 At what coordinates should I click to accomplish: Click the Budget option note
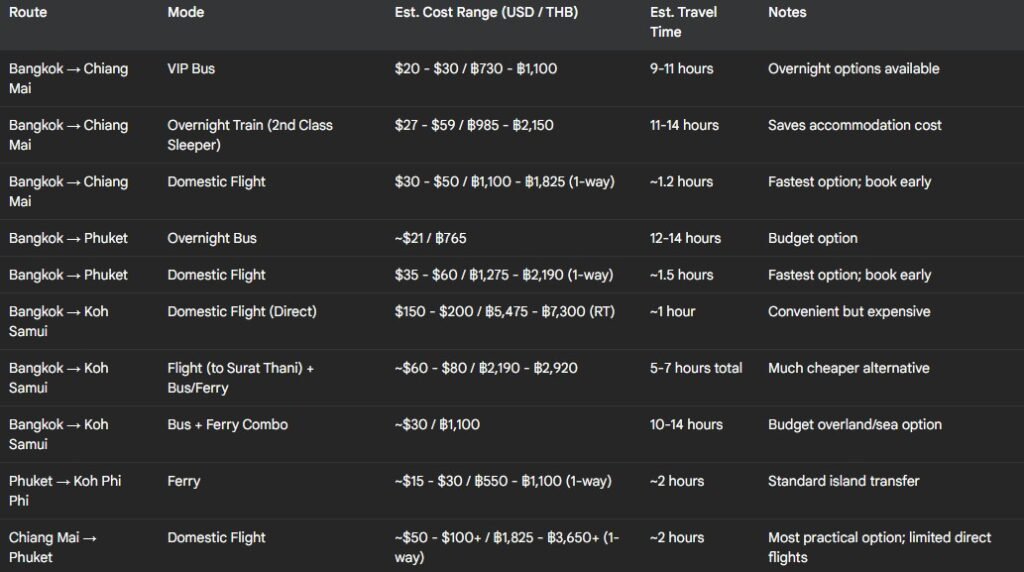coord(812,238)
